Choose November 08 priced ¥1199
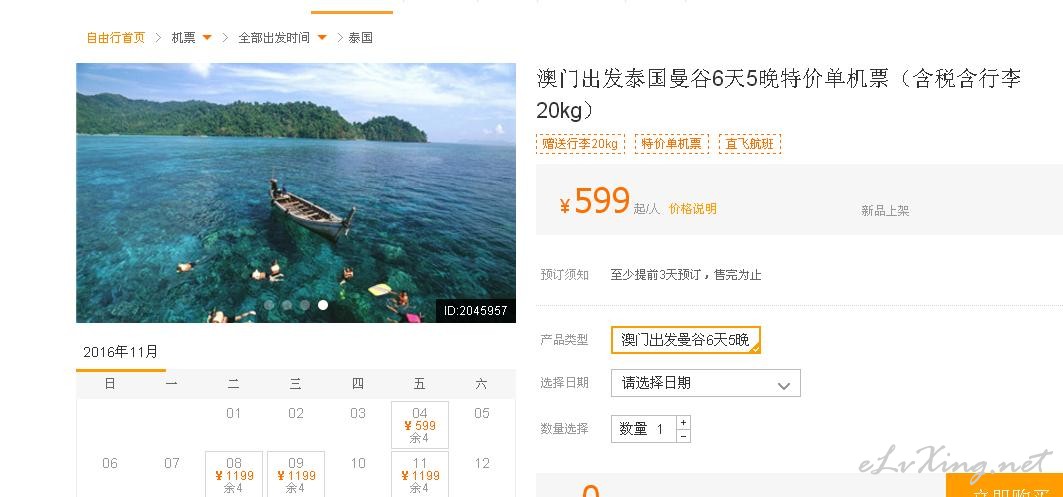1063x497 pixels. pyautogui.click(x=234, y=474)
